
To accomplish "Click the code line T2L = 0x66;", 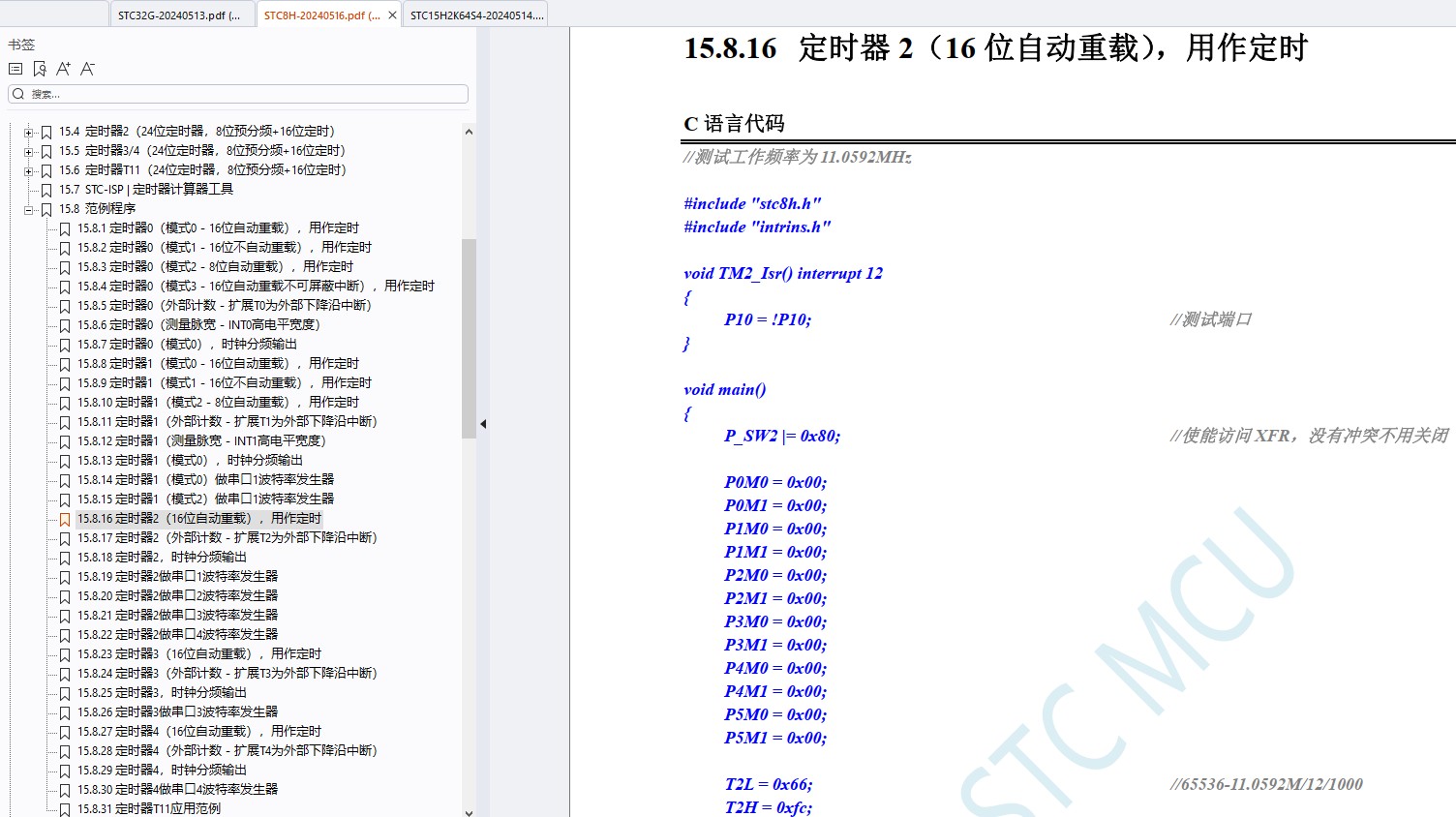I will click(x=769, y=784).
